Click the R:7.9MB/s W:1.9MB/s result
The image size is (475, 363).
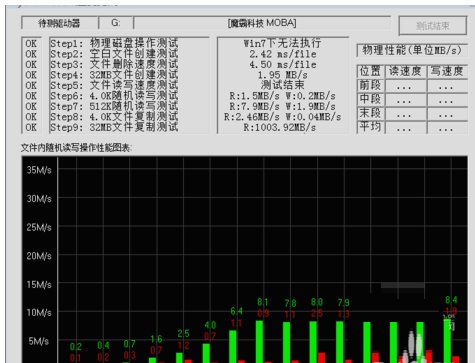282,106
